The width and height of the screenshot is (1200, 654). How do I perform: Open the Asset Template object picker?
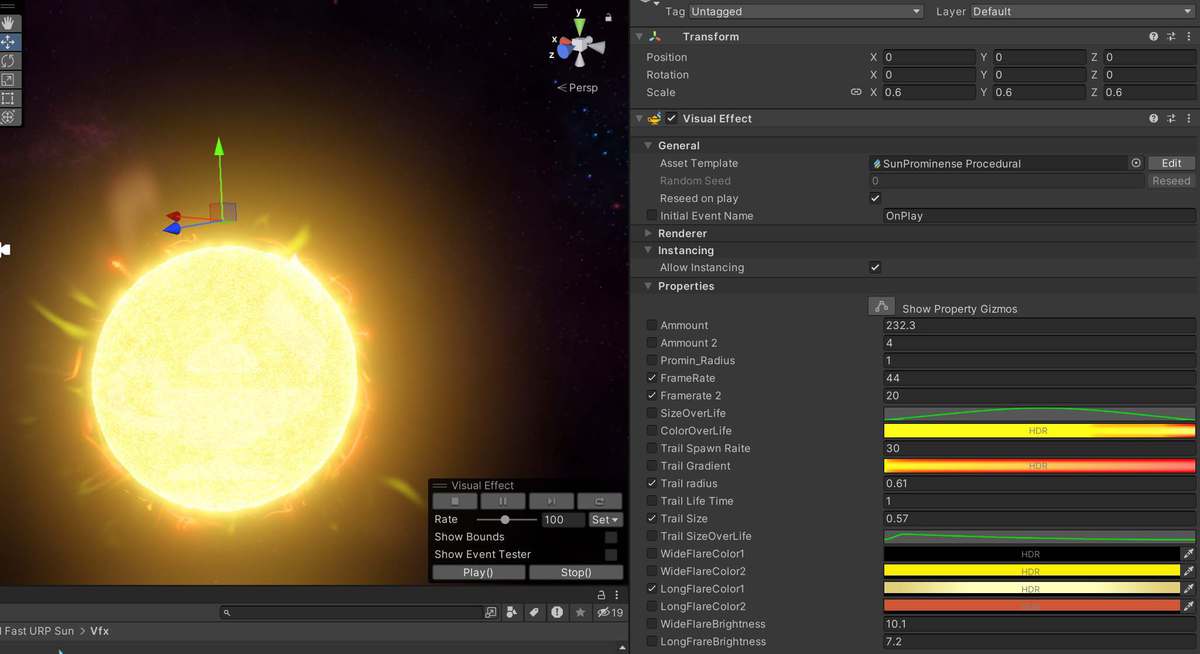pos(1136,163)
